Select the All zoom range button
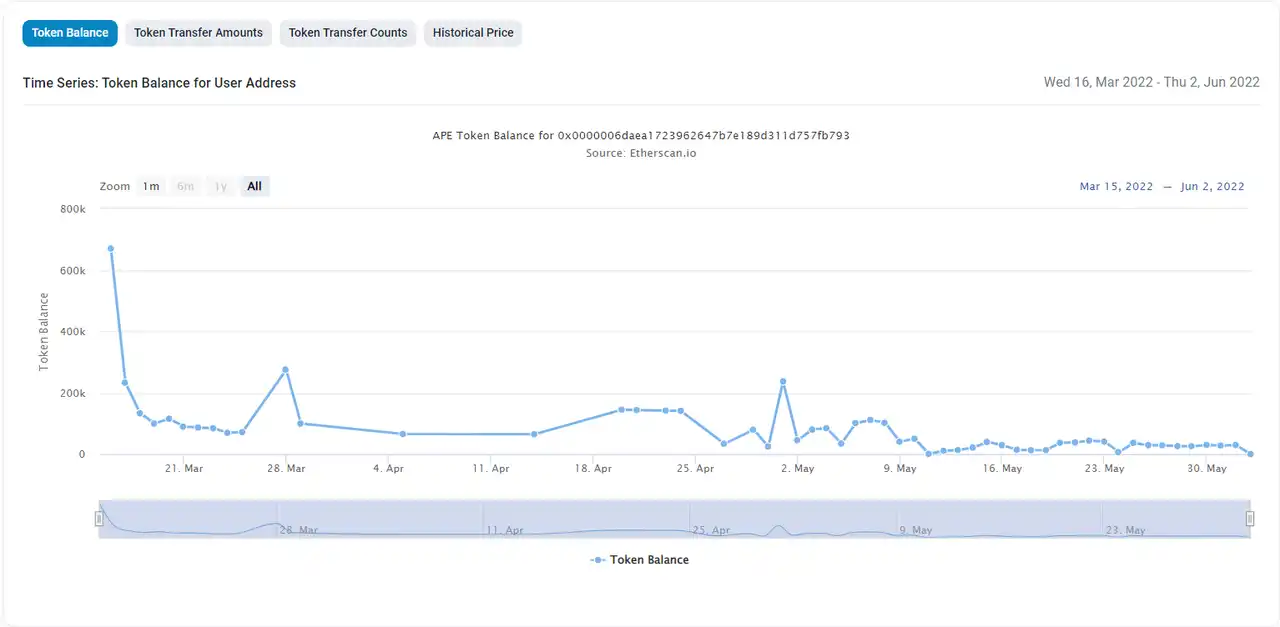Viewport: 1280px width, 627px height. click(x=255, y=186)
